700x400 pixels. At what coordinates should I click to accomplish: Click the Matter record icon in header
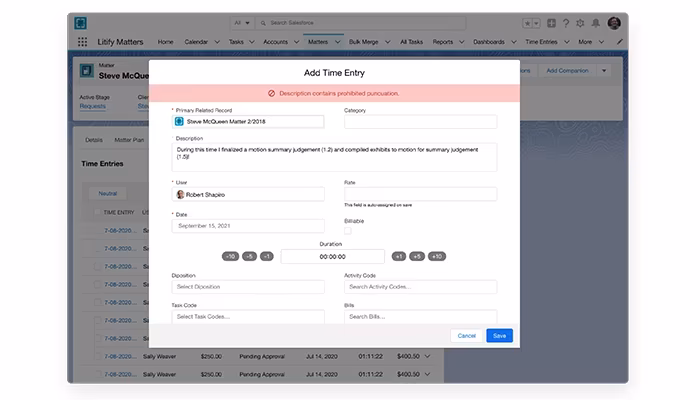(87, 71)
